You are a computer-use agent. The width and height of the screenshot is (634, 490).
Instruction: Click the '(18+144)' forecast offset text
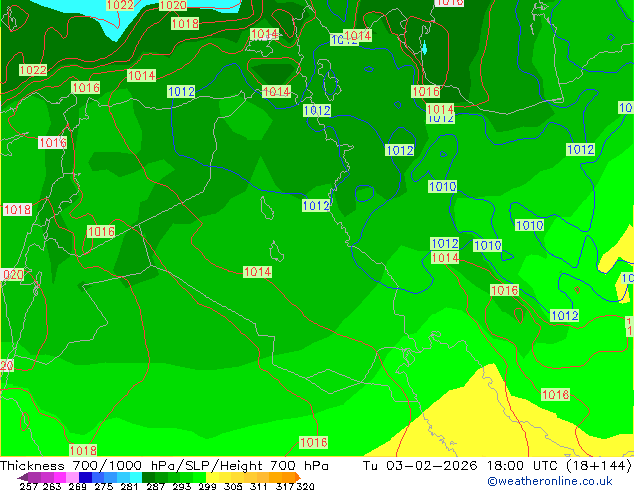tap(601, 466)
